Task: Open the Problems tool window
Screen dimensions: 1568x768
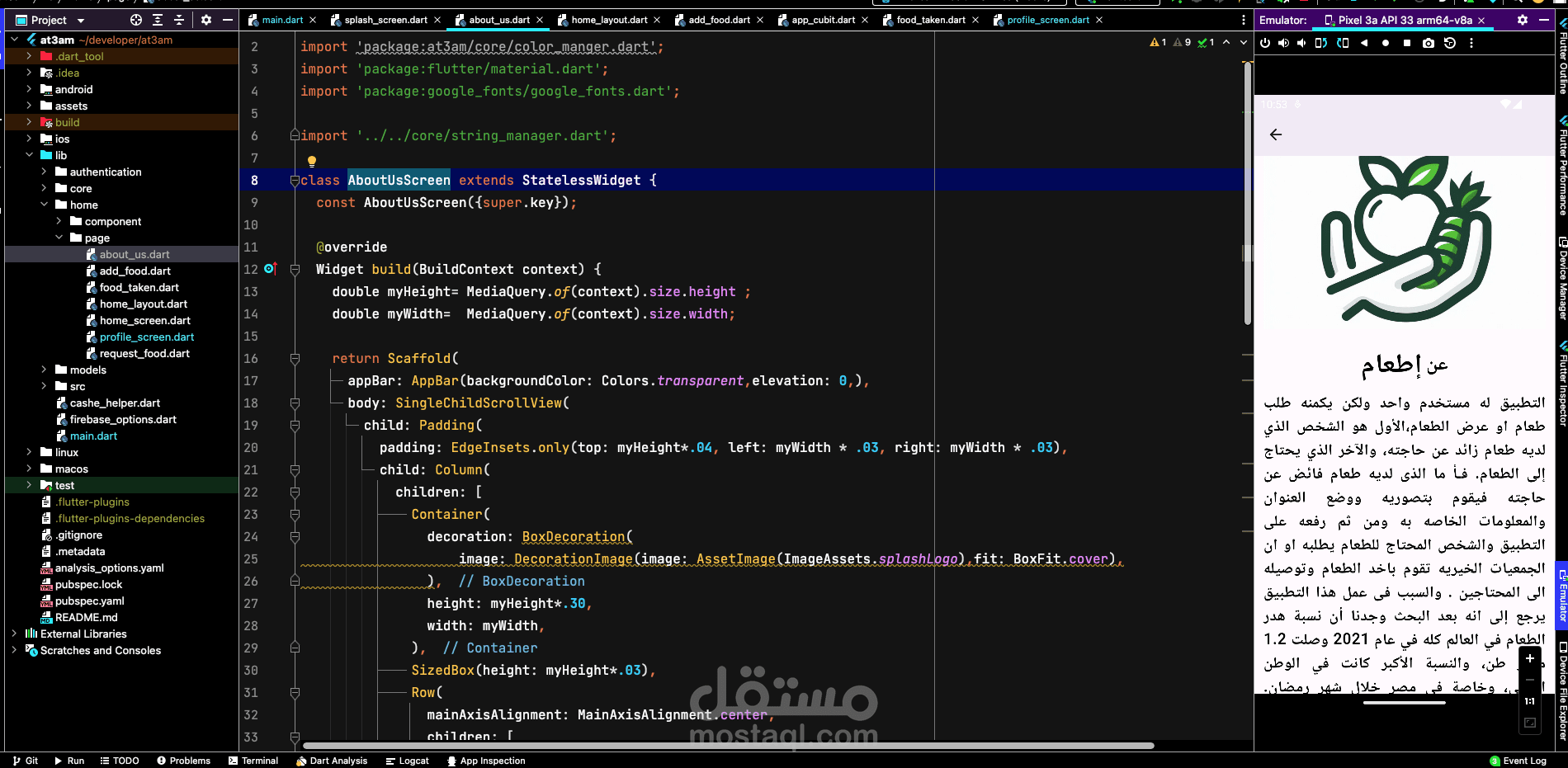Action: pos(183,761)
